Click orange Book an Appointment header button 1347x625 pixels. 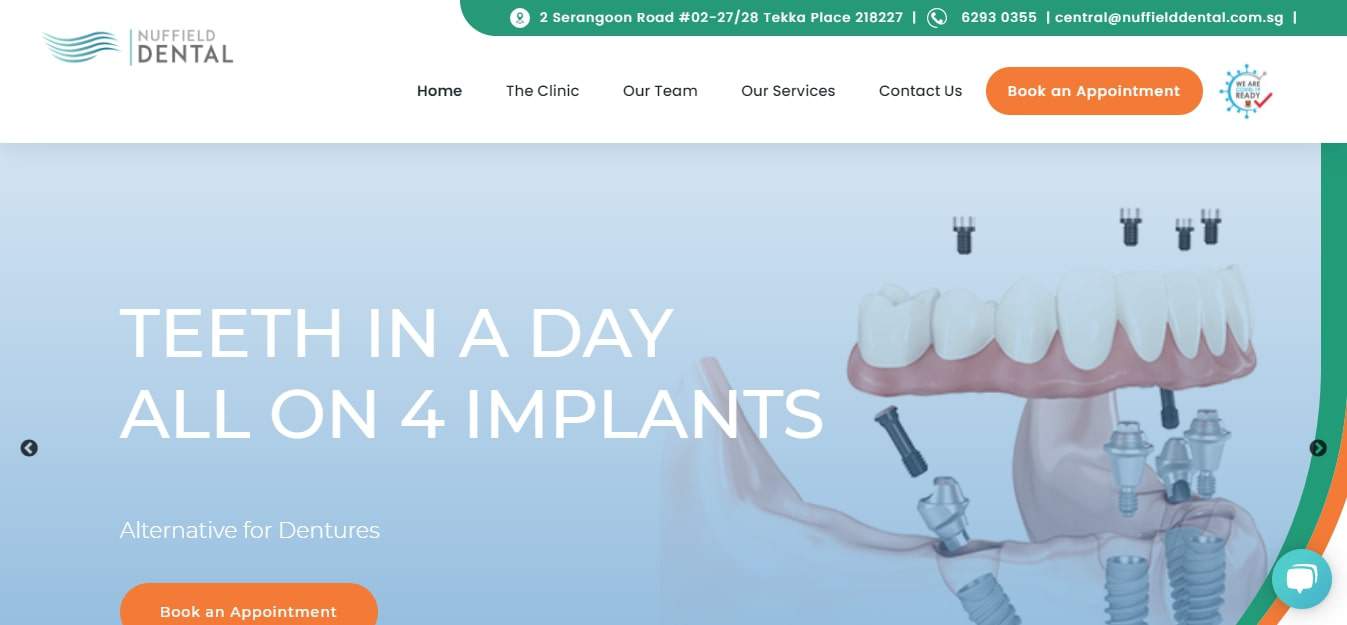[x=1094, y=91]
